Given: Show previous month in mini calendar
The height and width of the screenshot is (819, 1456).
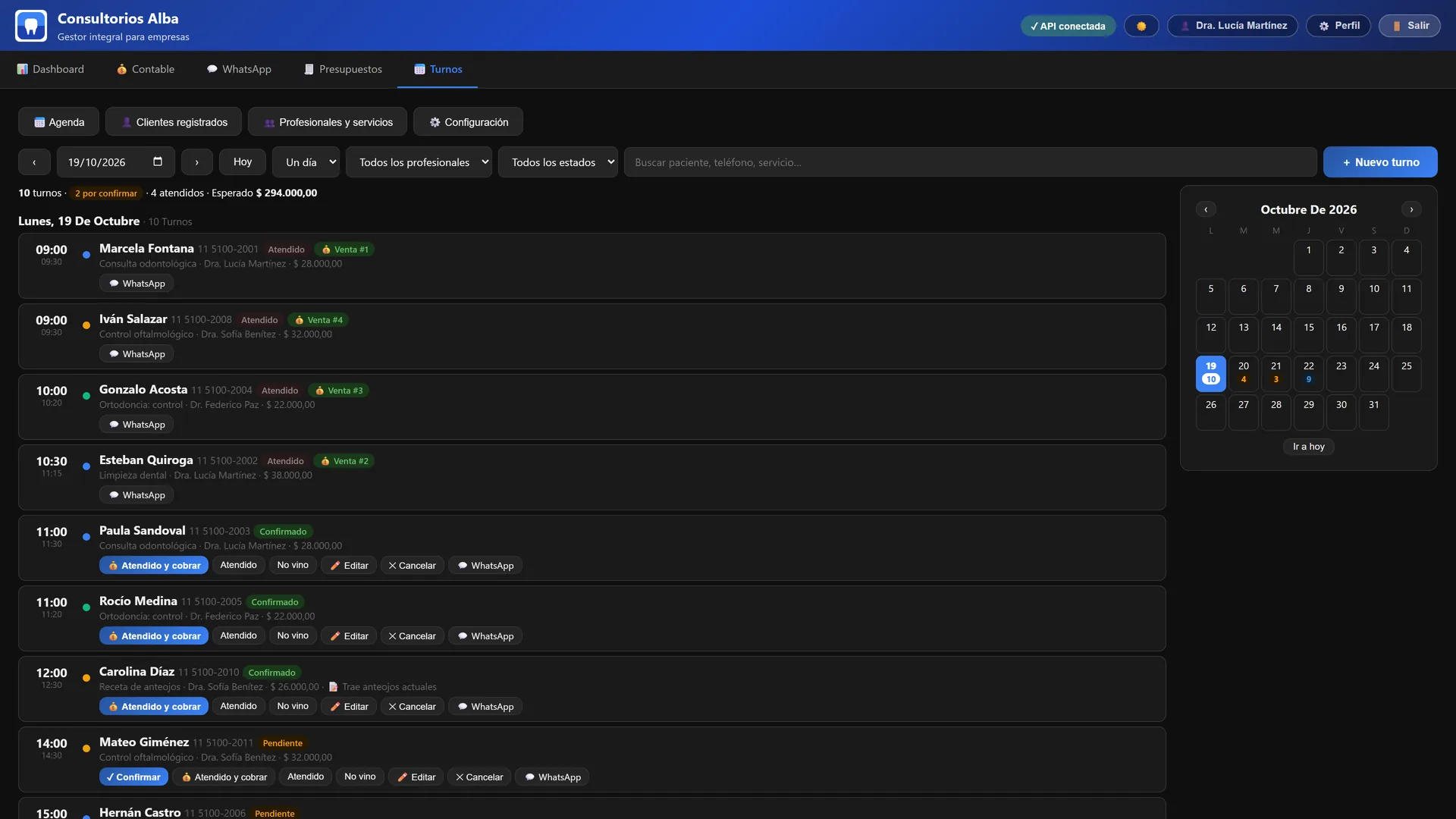Looking at the screenshot, I should point(1206,209).
